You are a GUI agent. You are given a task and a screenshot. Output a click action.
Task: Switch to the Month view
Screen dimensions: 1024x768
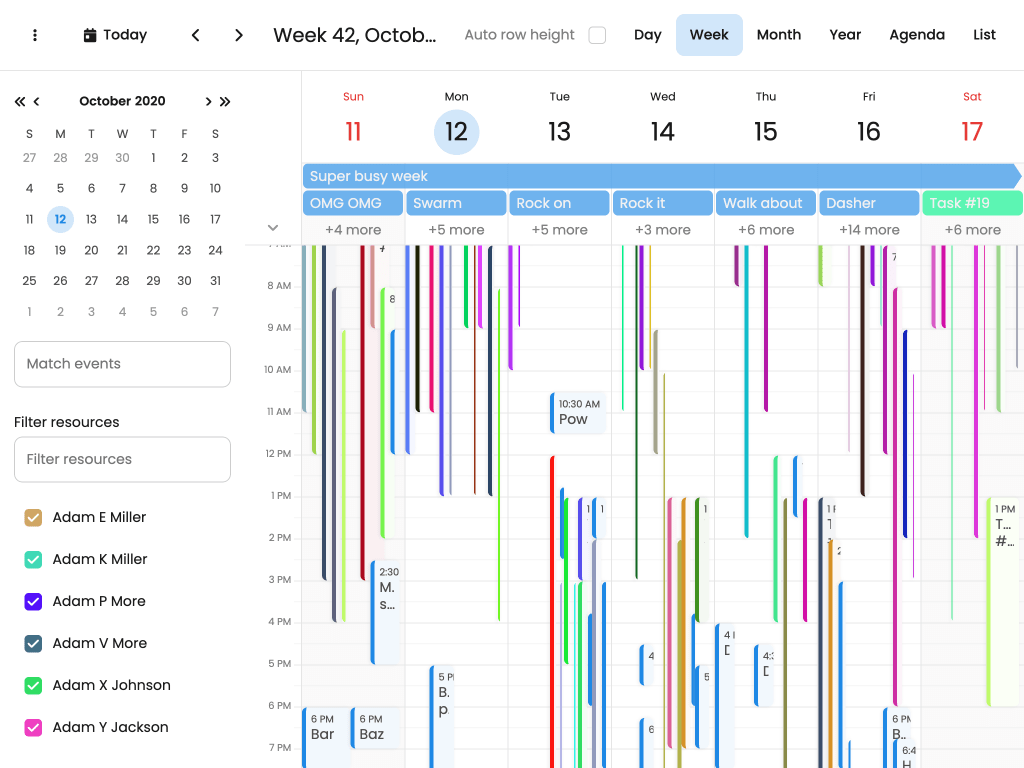point(778,35)
